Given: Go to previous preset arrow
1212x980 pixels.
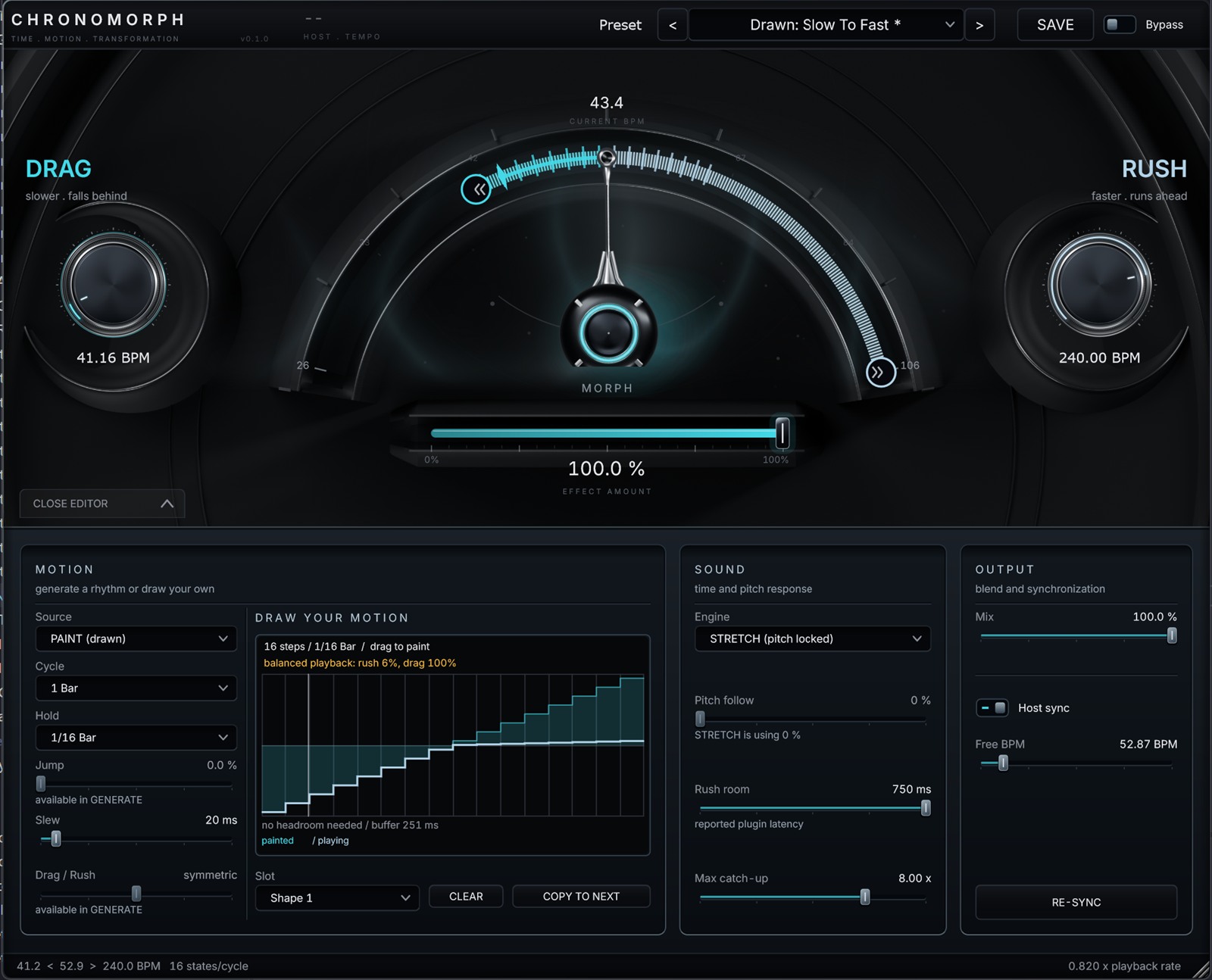Looking at the screenshot, I should [672, 25].
